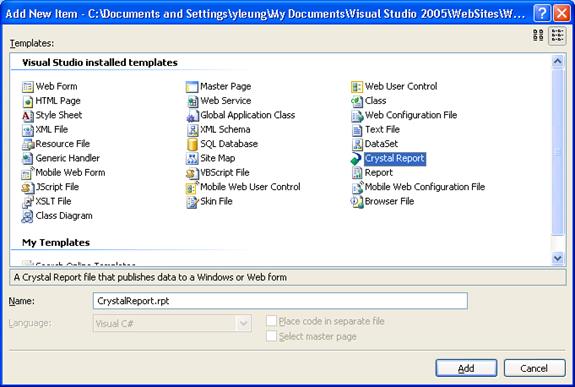Screen dimensions: 575x387
Task: Pick the Site Map template icon
Action: (x=192, y=158)
